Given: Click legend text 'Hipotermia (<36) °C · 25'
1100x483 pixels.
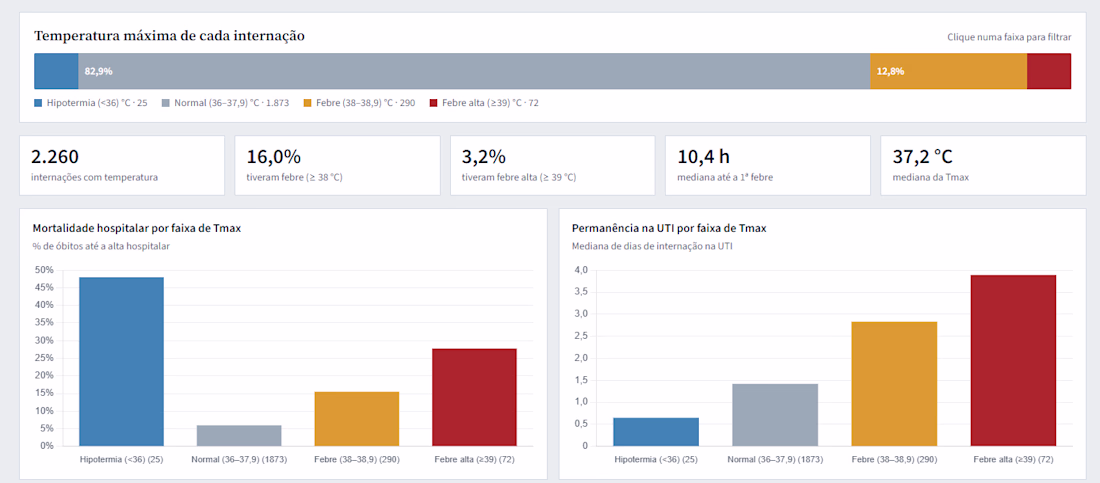Looking at the screenshot, I should click(97, 103).
